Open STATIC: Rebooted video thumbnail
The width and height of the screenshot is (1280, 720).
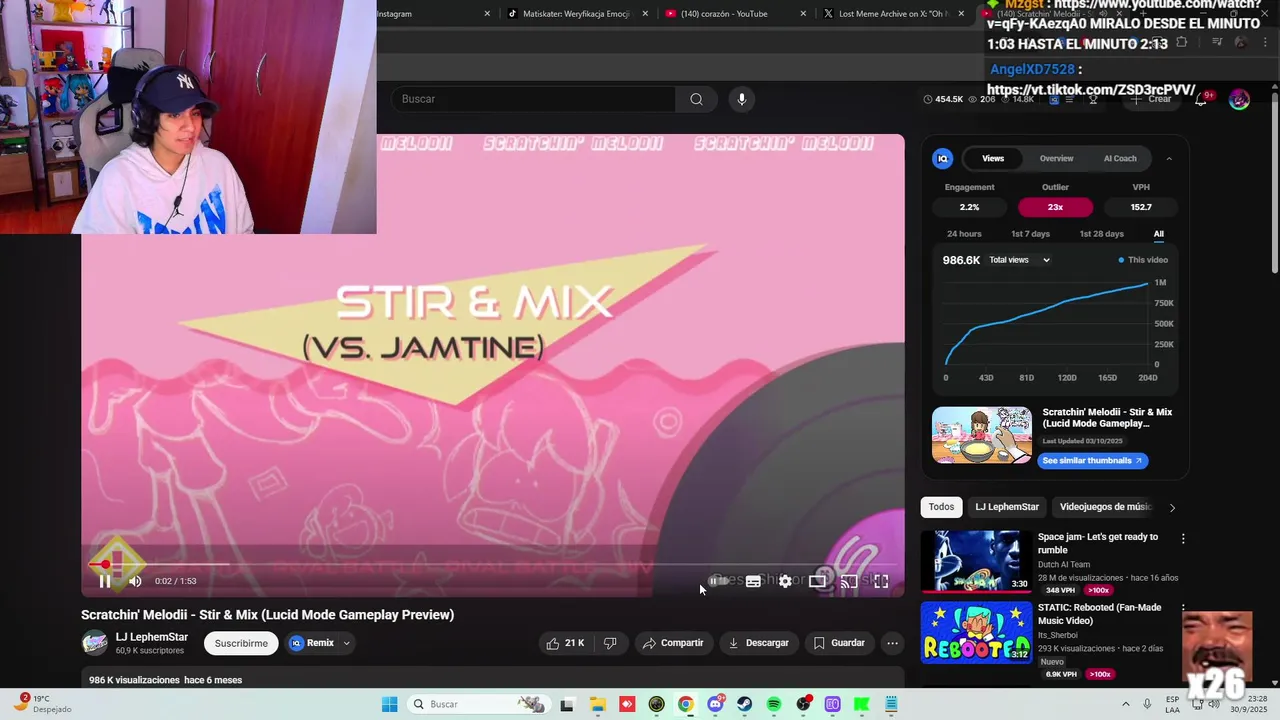976,632
